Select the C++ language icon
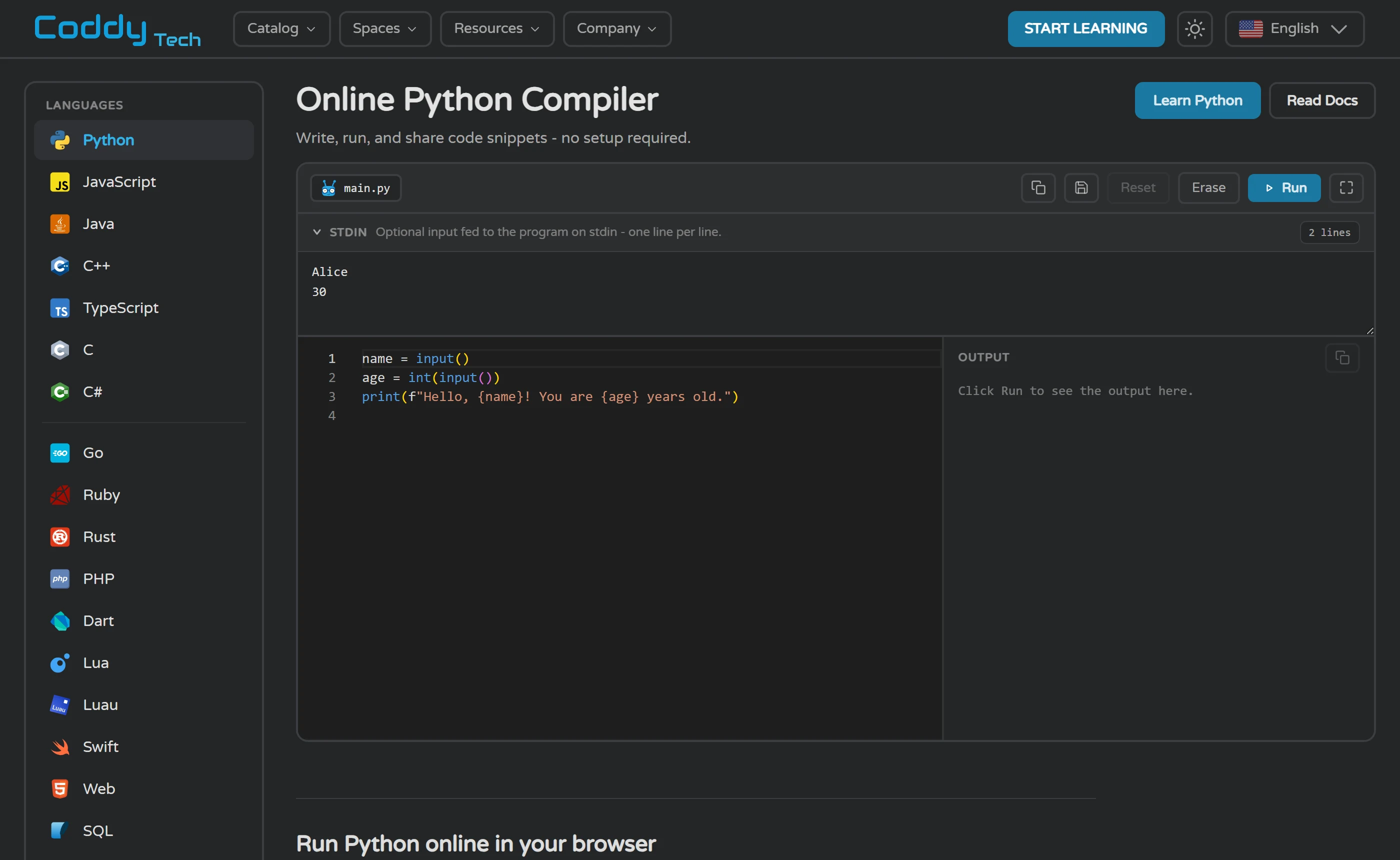The image size is (1400, 860). coord(59,265)
